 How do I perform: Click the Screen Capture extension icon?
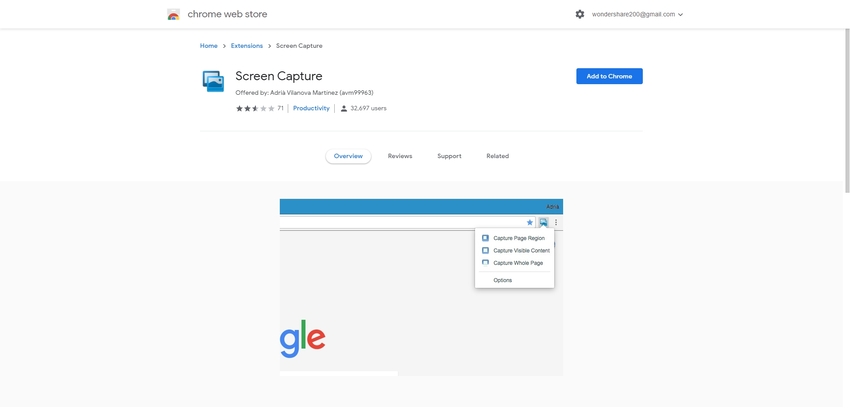[213, 81]
